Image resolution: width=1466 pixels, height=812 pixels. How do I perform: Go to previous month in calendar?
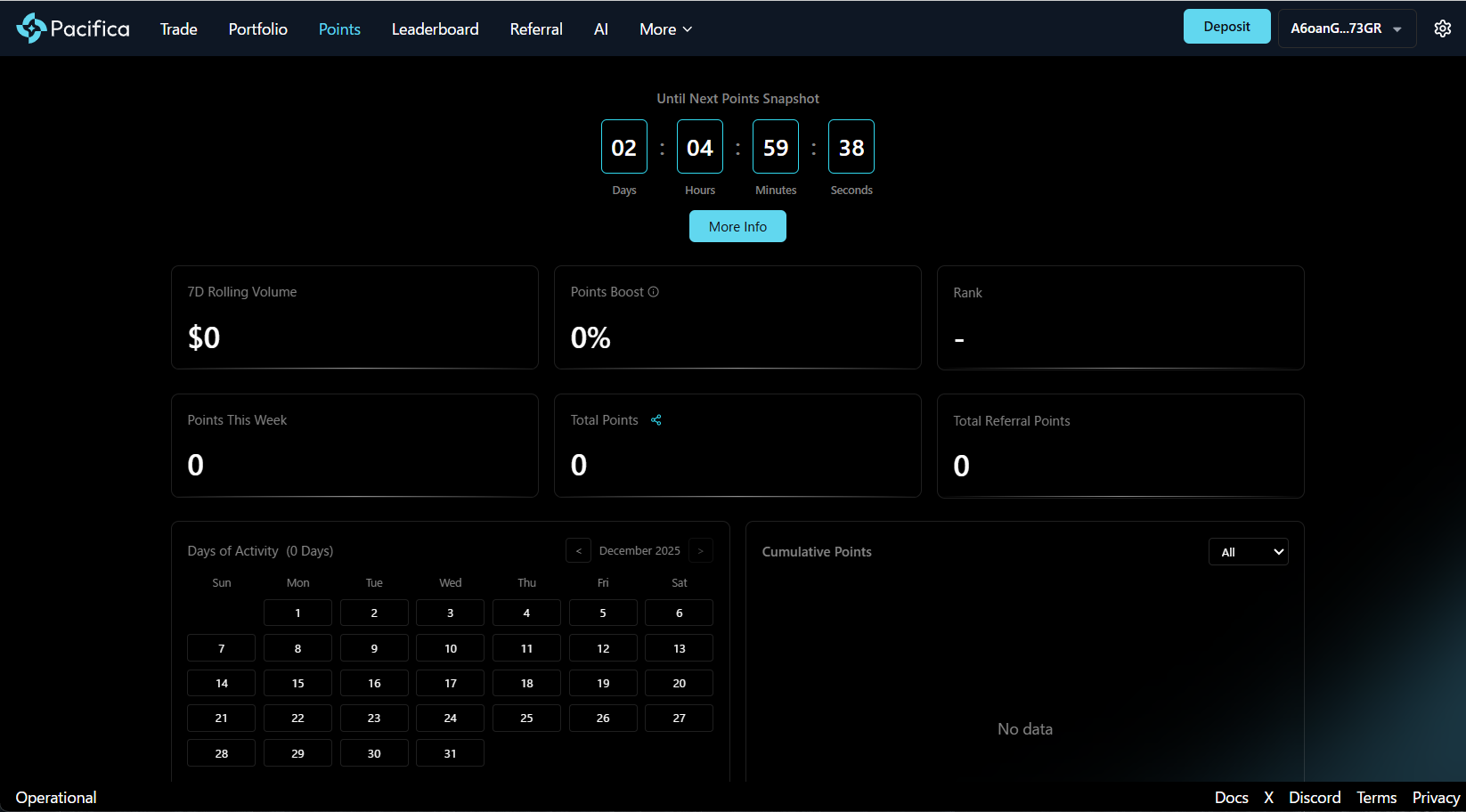point(578,551)
